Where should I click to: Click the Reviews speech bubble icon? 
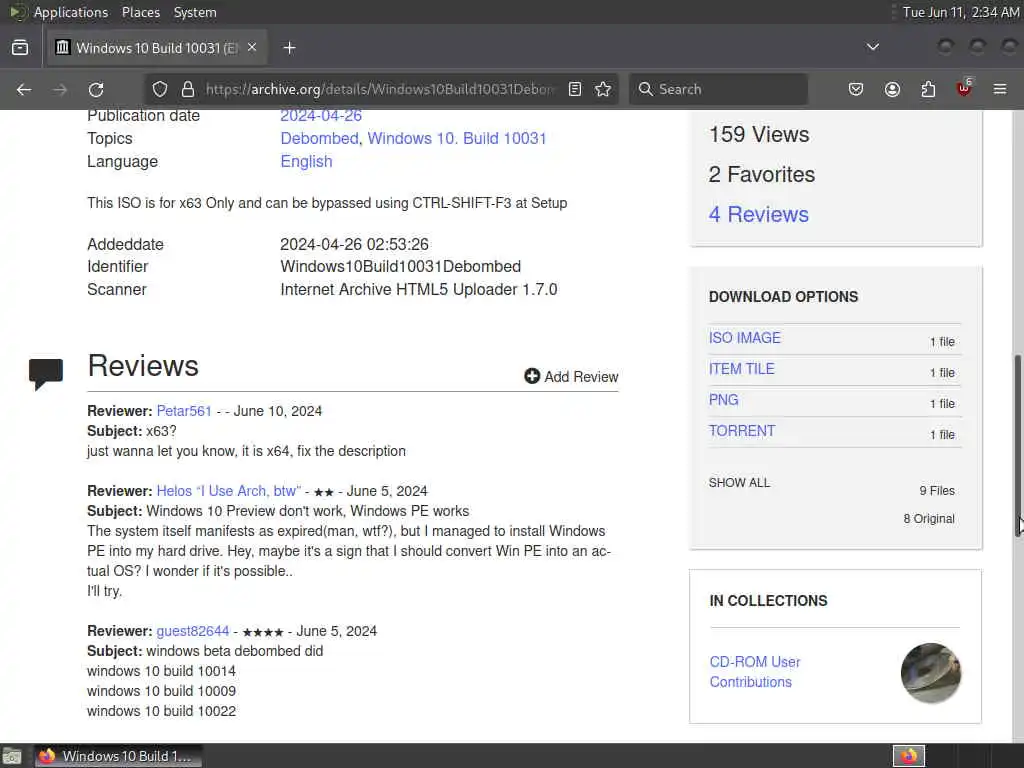[46, 374]
